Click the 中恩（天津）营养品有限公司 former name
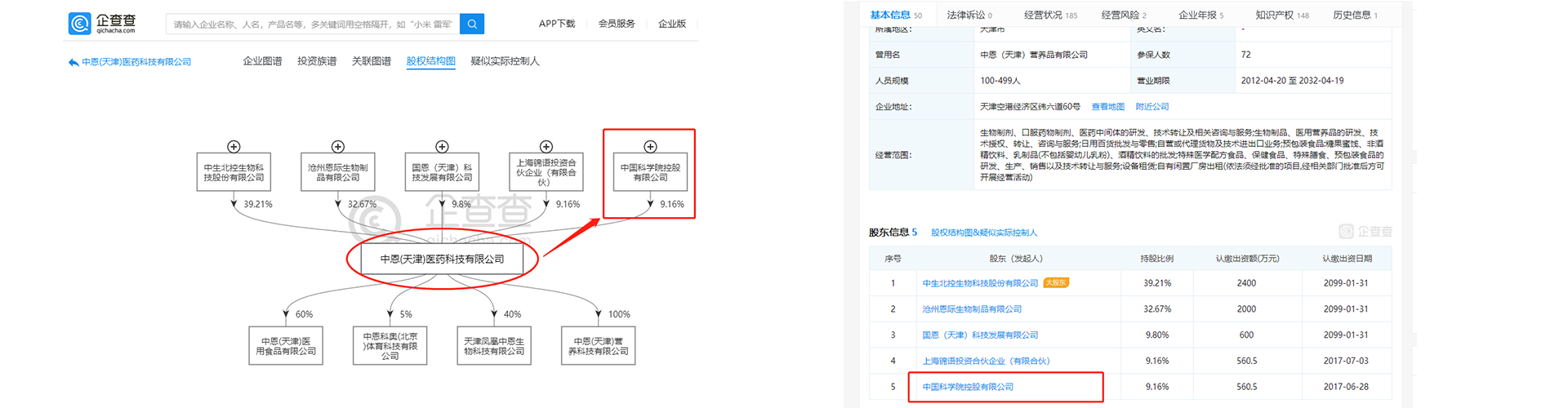Image resolution: width=1568 pixels, height=408 pixels. 1034,55
